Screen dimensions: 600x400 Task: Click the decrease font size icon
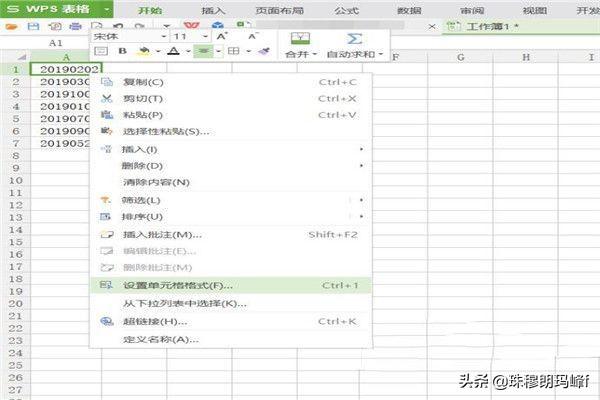(x=253, y=36)
